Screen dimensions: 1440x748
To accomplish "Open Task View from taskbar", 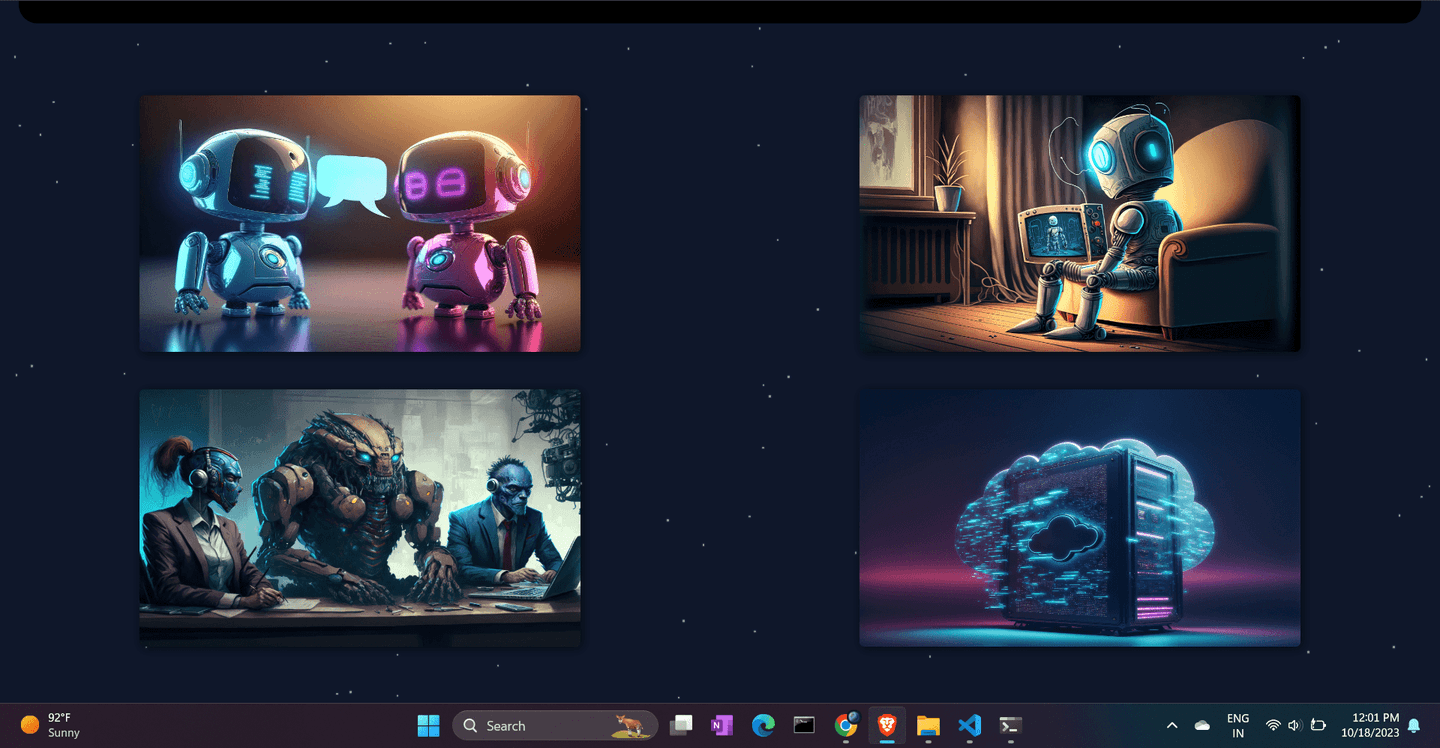I will [681, 725].
